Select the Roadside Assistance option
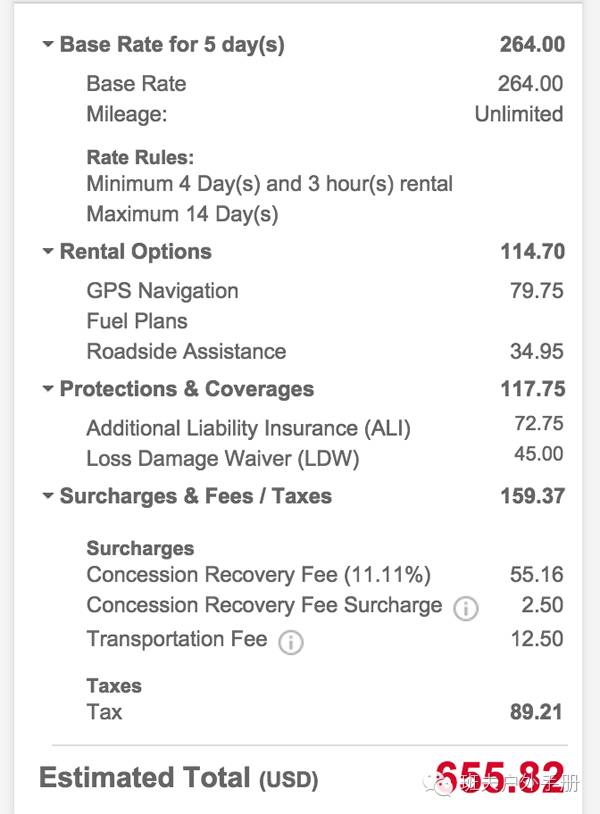600x814 pixels. pyautogui.click(x=186, y=351)
